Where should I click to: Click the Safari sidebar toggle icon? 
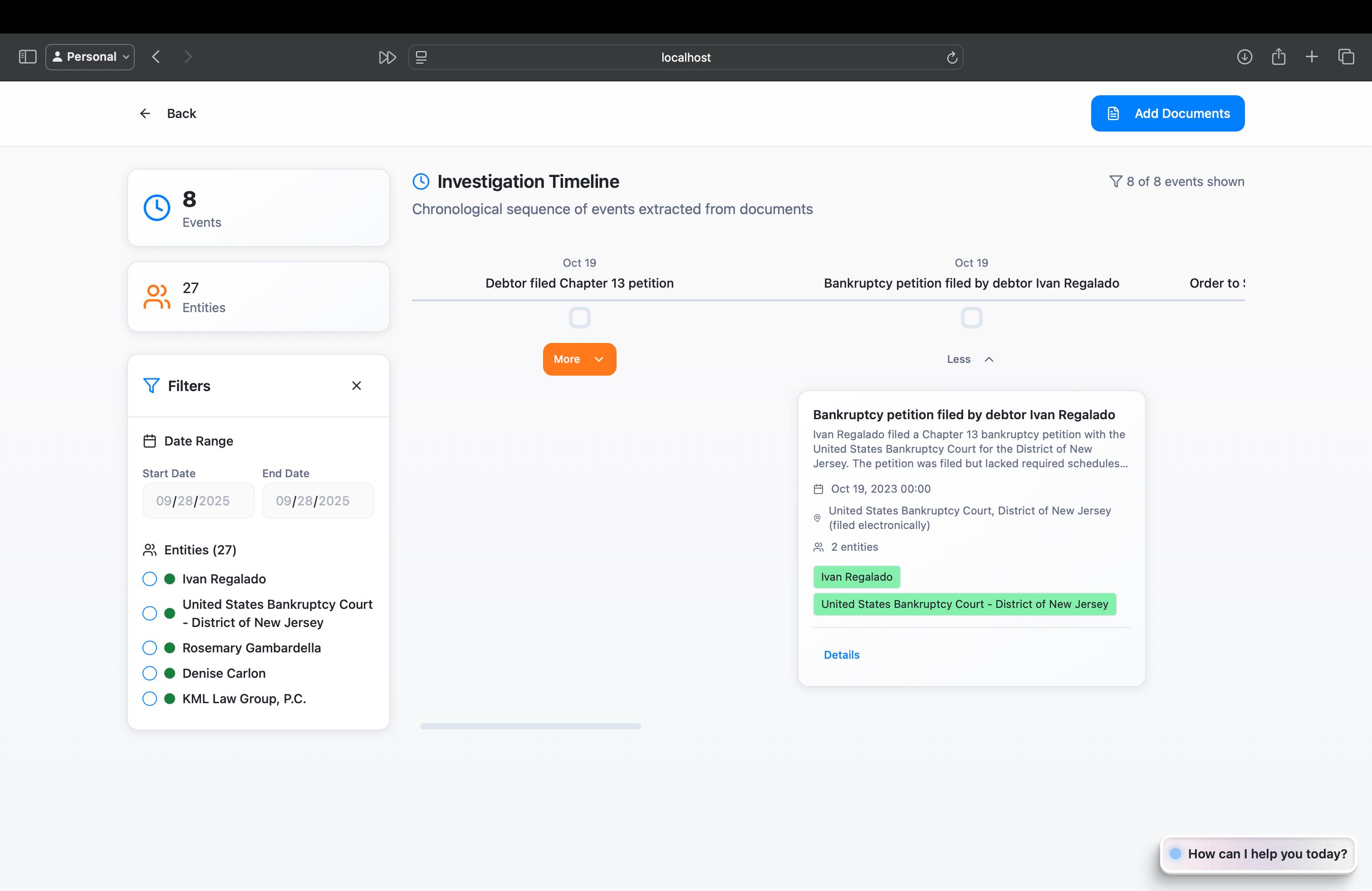pyautogui.click(x=28, y=56)
